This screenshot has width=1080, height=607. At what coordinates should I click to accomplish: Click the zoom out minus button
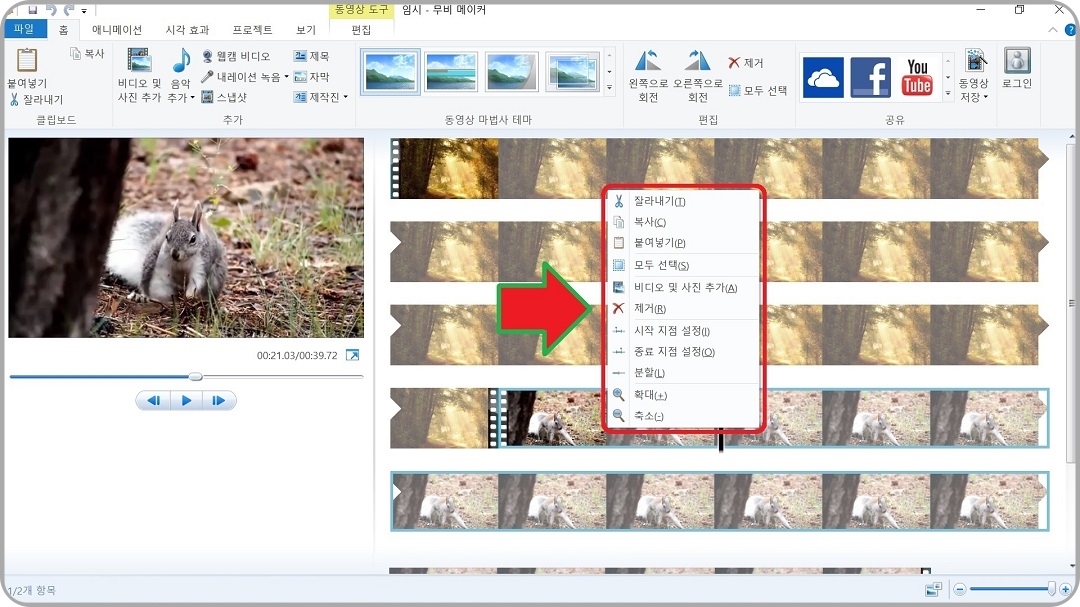click(x=959, y=590)
